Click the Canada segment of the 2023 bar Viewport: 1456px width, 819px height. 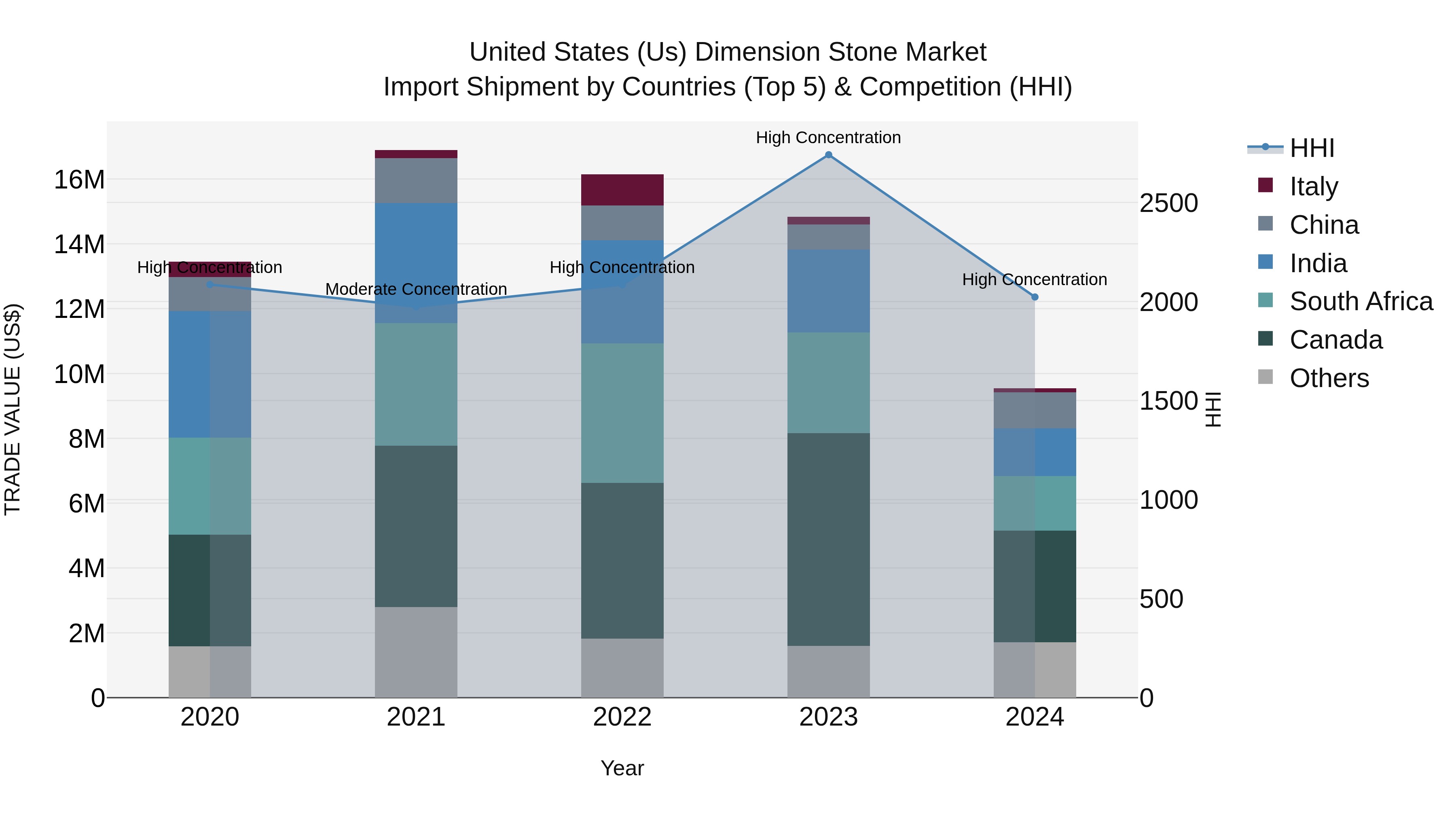[829, 539]
